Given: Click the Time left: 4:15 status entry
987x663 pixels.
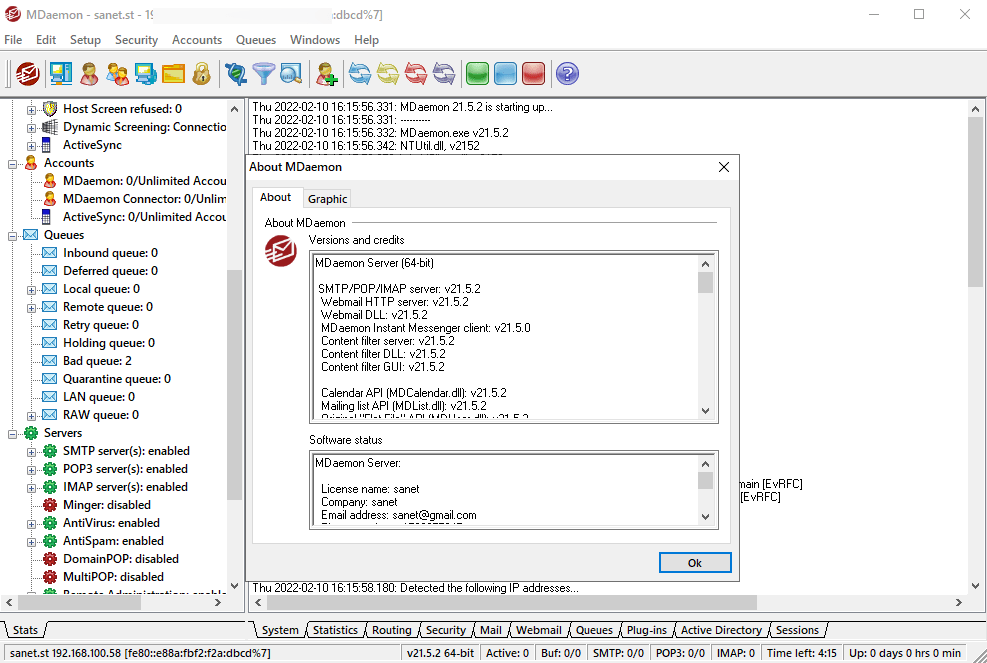Looking at the screenshot, I should 801,653.
